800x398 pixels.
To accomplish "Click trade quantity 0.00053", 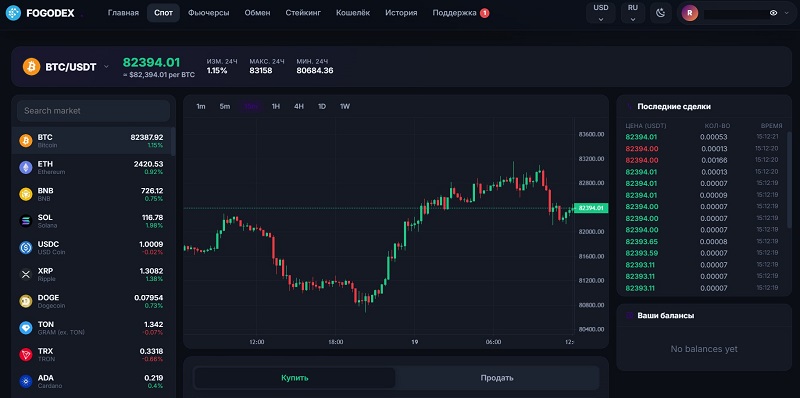I will (x=714, y=137).
